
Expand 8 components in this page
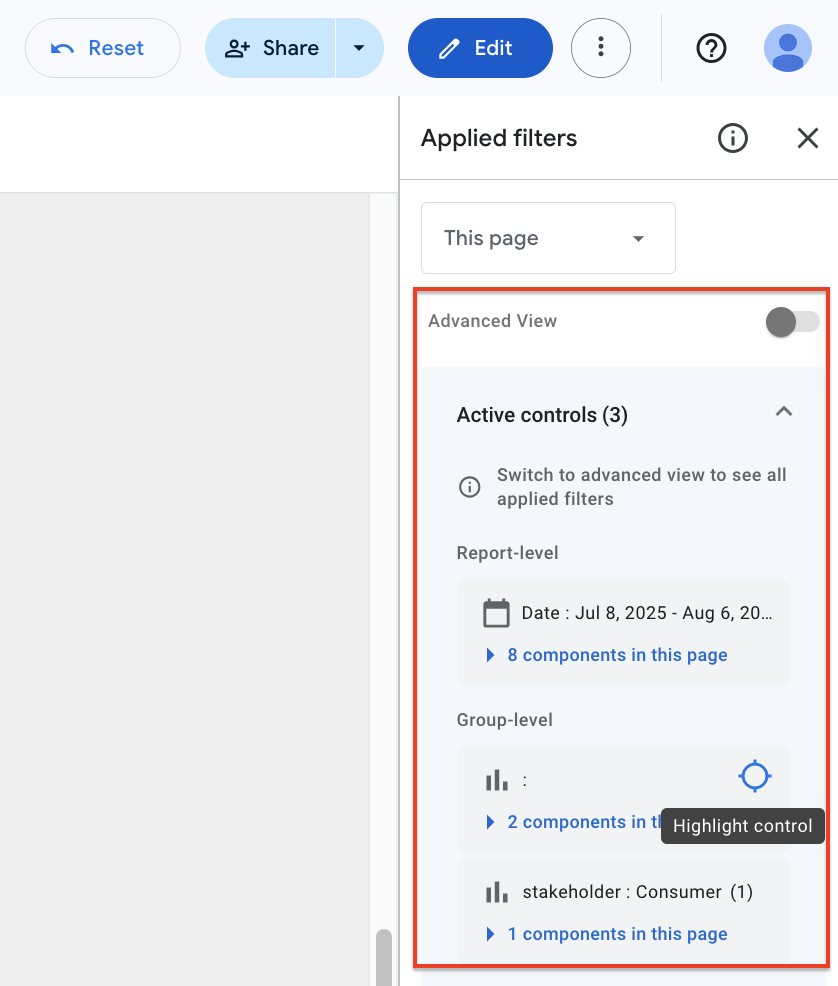607,655
